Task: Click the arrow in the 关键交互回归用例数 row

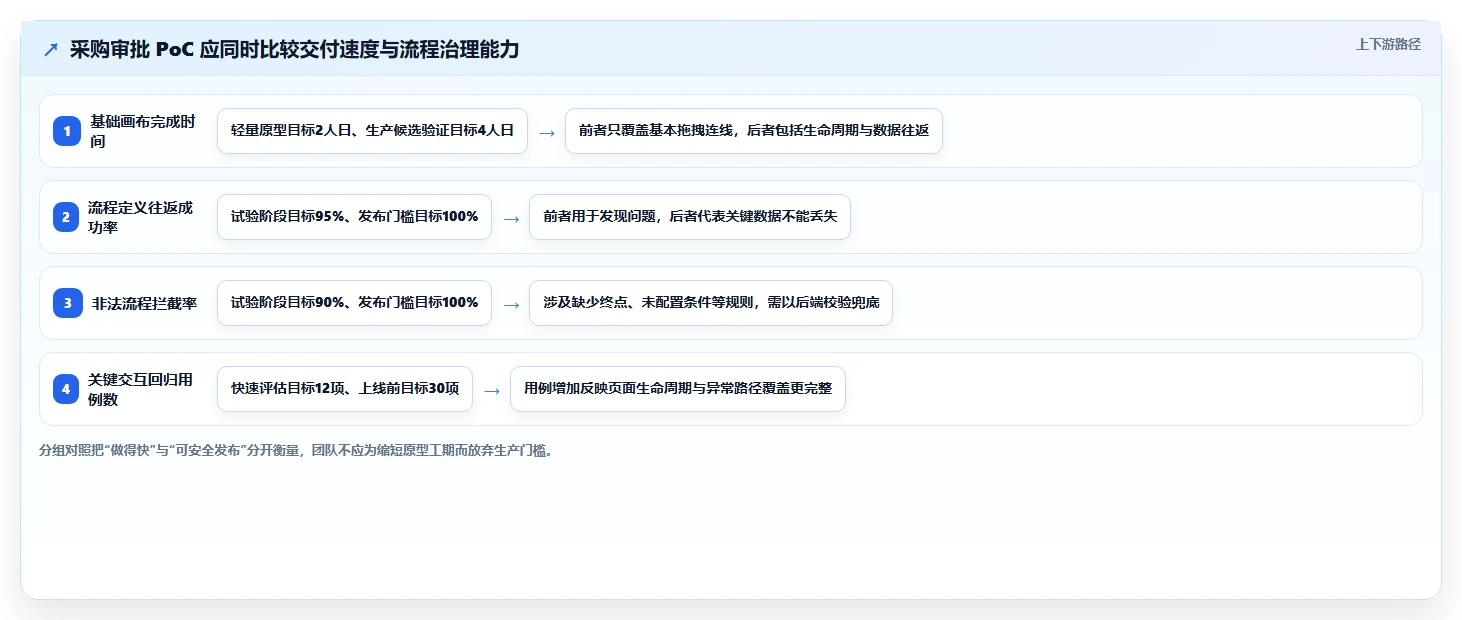Action: click(x=492, y=390)
